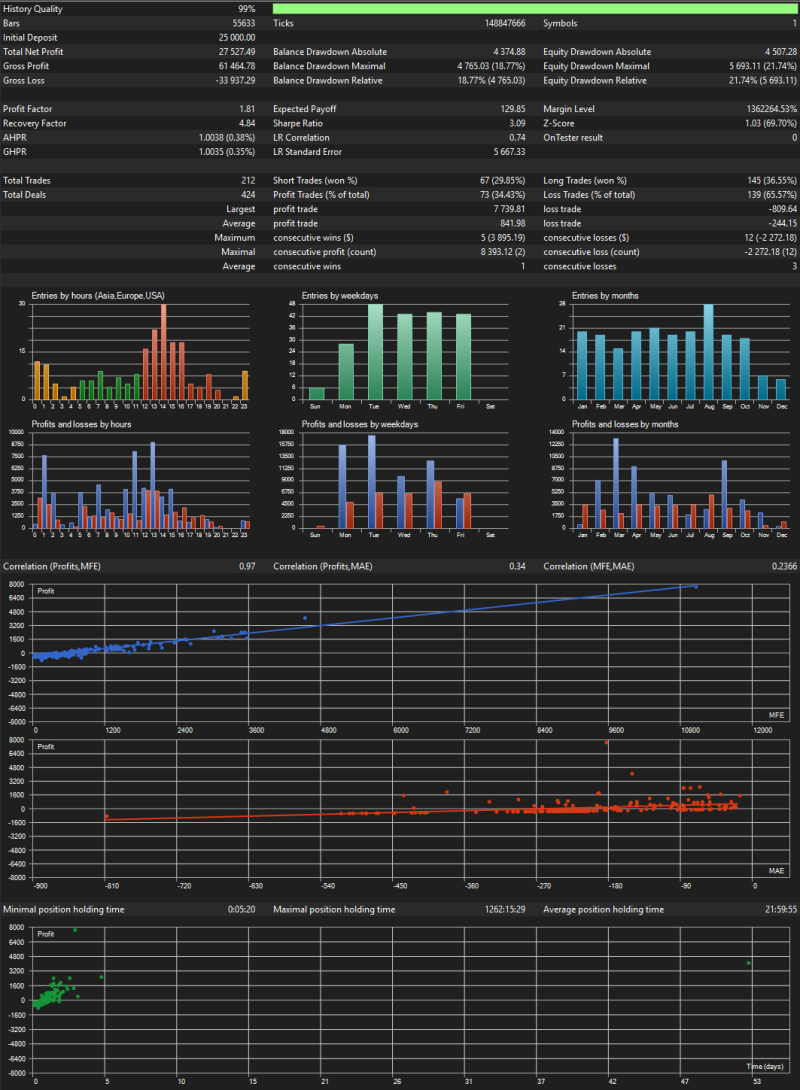
Task: Select the largest profit trade value 7 739.81
Action: click(509, 209)
